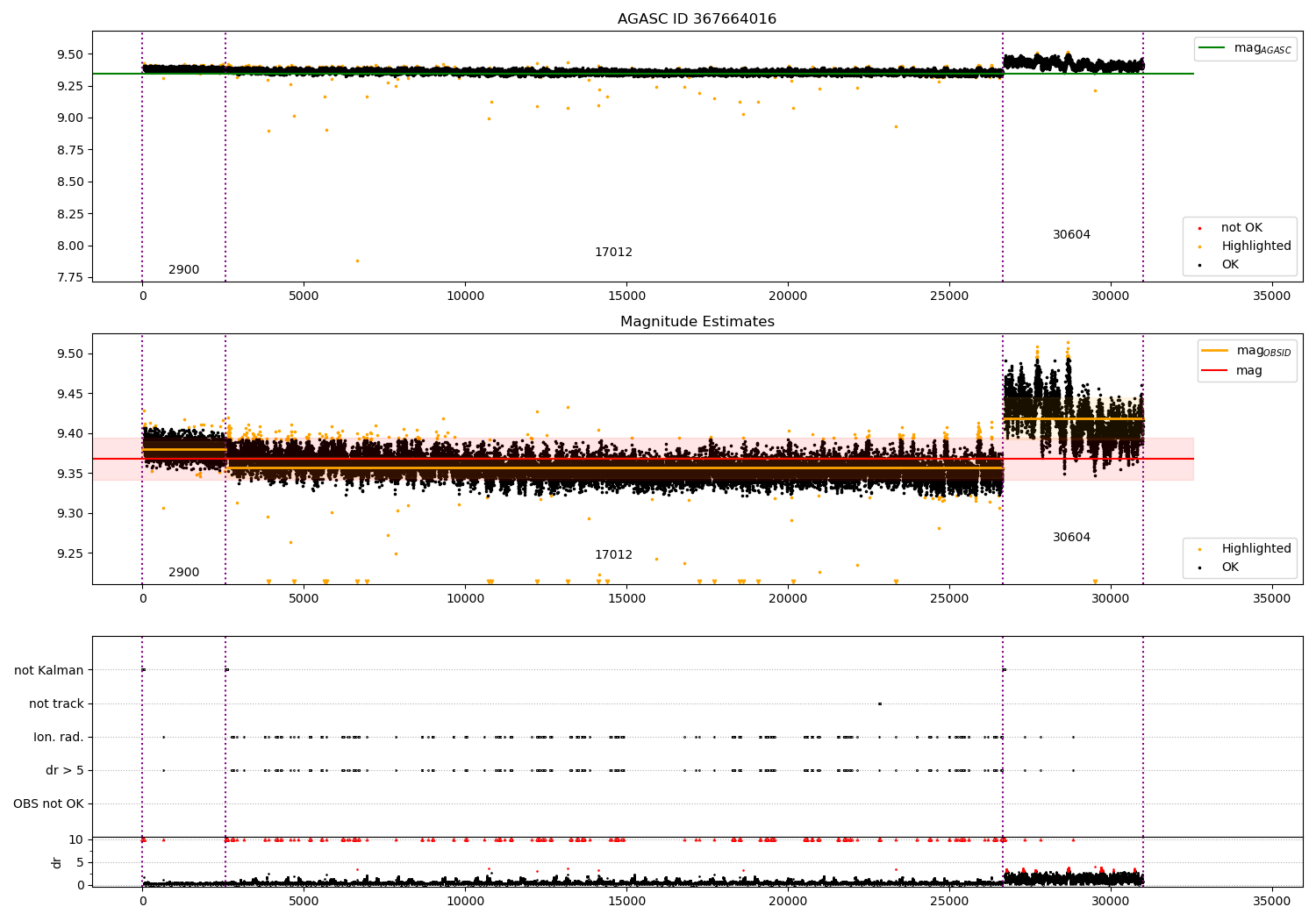Click the "Ion. rad." row label

59,738
